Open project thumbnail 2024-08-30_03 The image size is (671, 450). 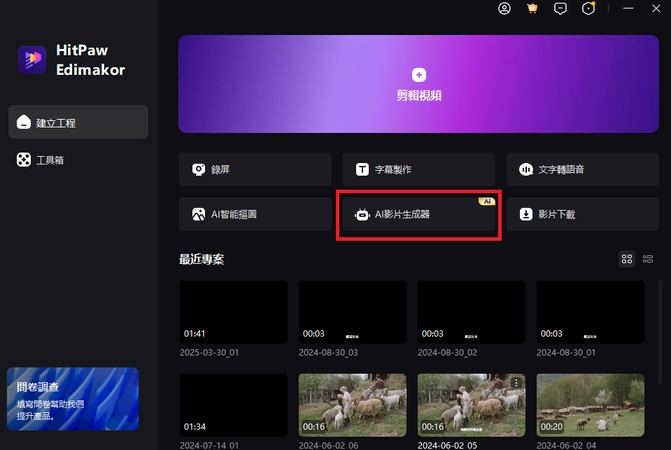click(352, 312)
